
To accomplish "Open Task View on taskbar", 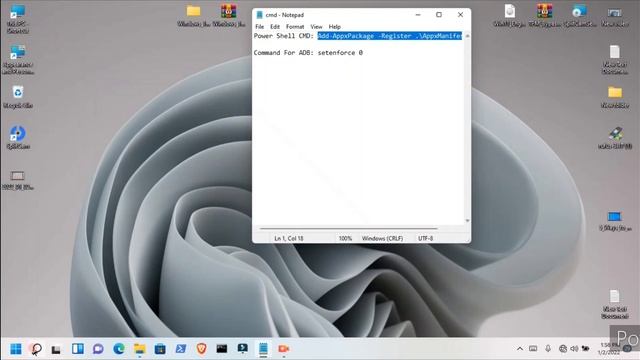I will click(56, 349).
